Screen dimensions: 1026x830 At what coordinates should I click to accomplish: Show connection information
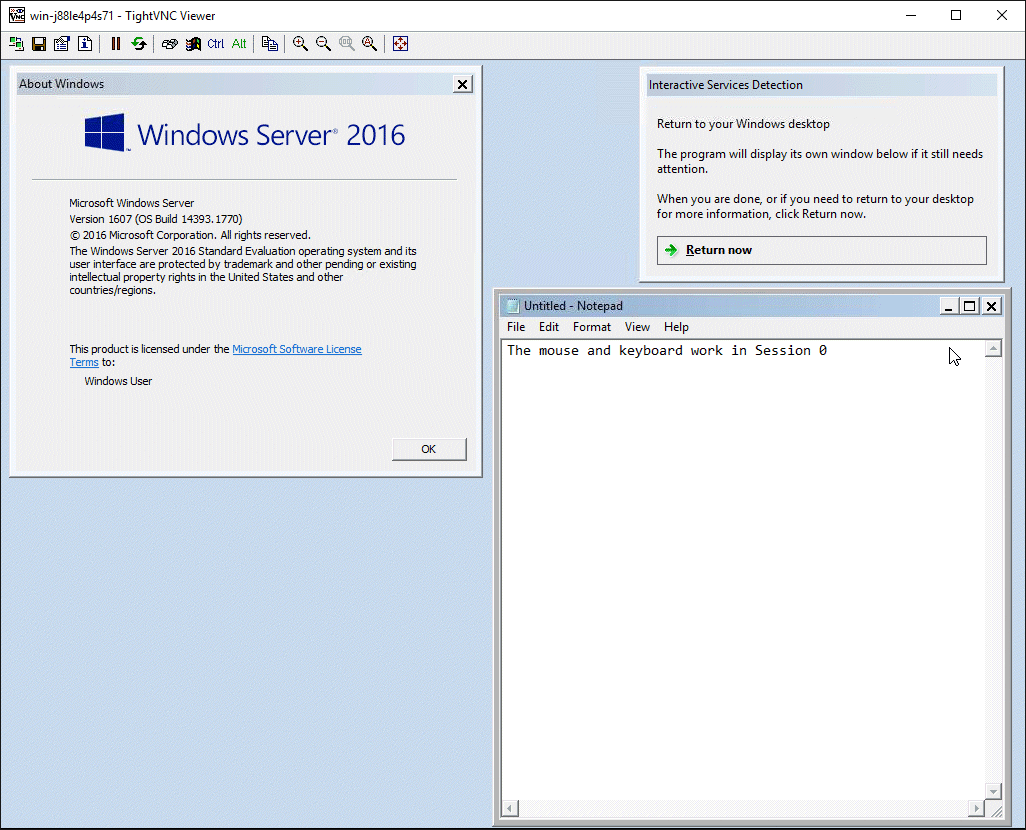point(85,44)
